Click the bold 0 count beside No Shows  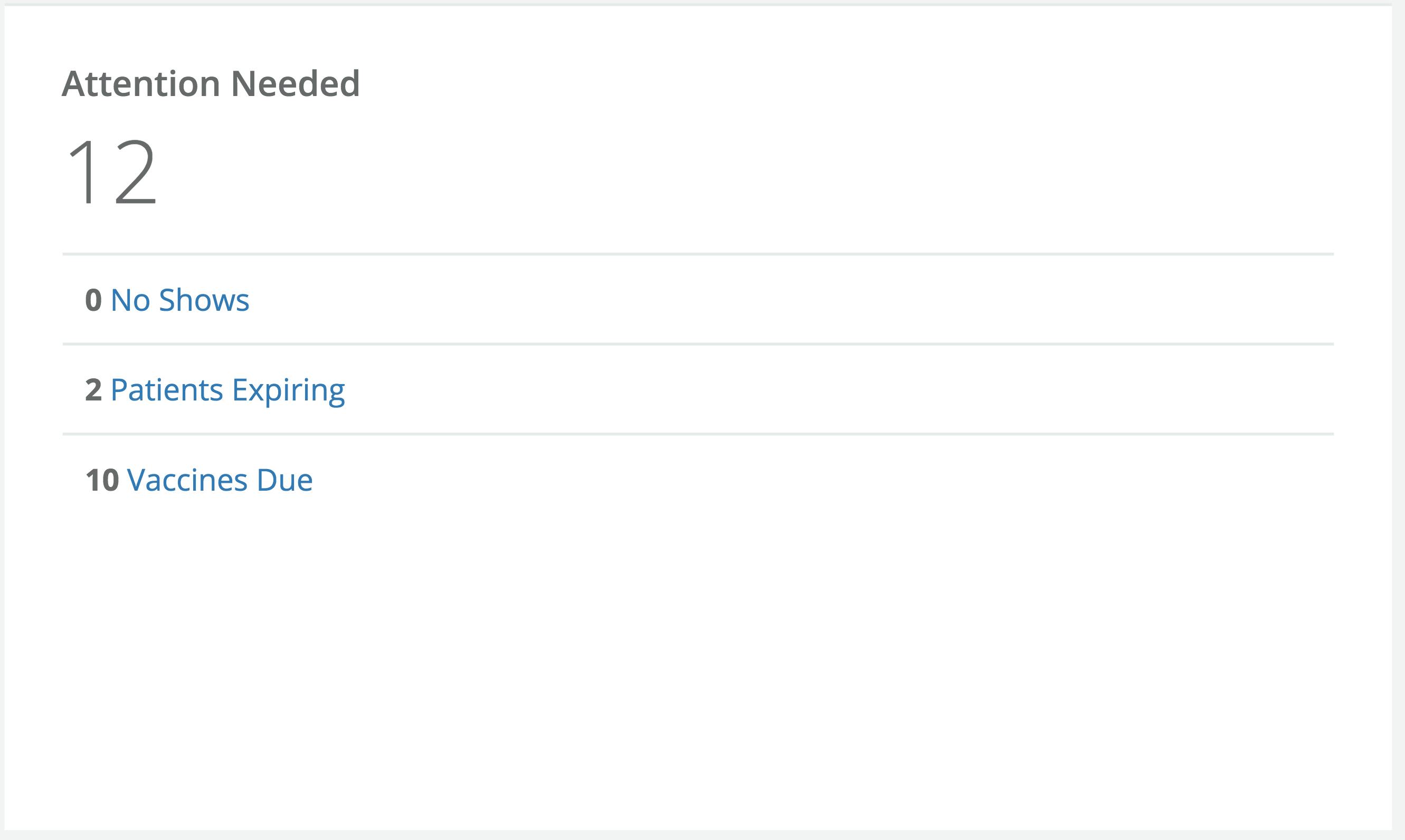(x=93, y=300)
